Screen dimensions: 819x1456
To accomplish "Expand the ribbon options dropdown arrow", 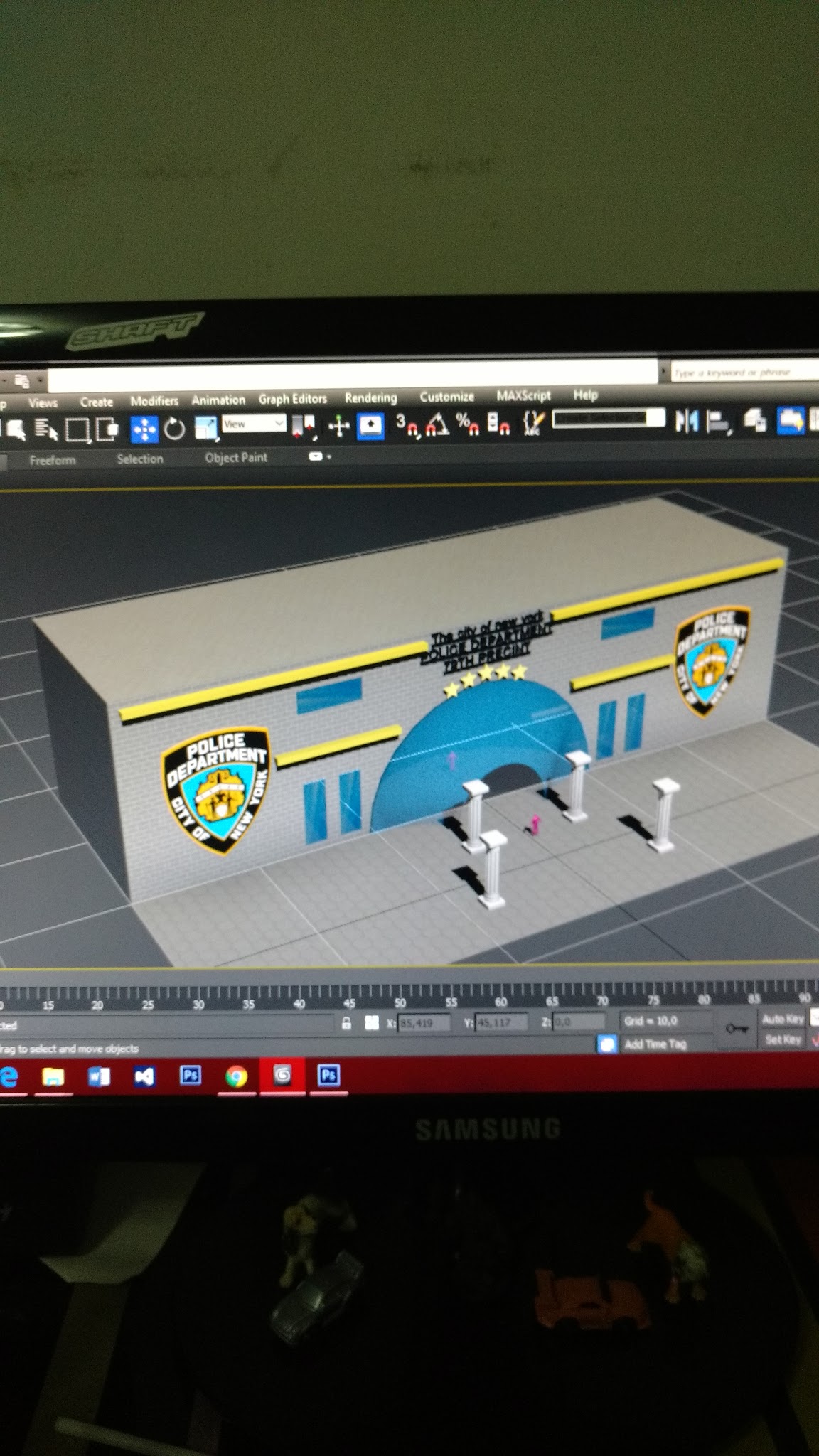I will (320, 456).
